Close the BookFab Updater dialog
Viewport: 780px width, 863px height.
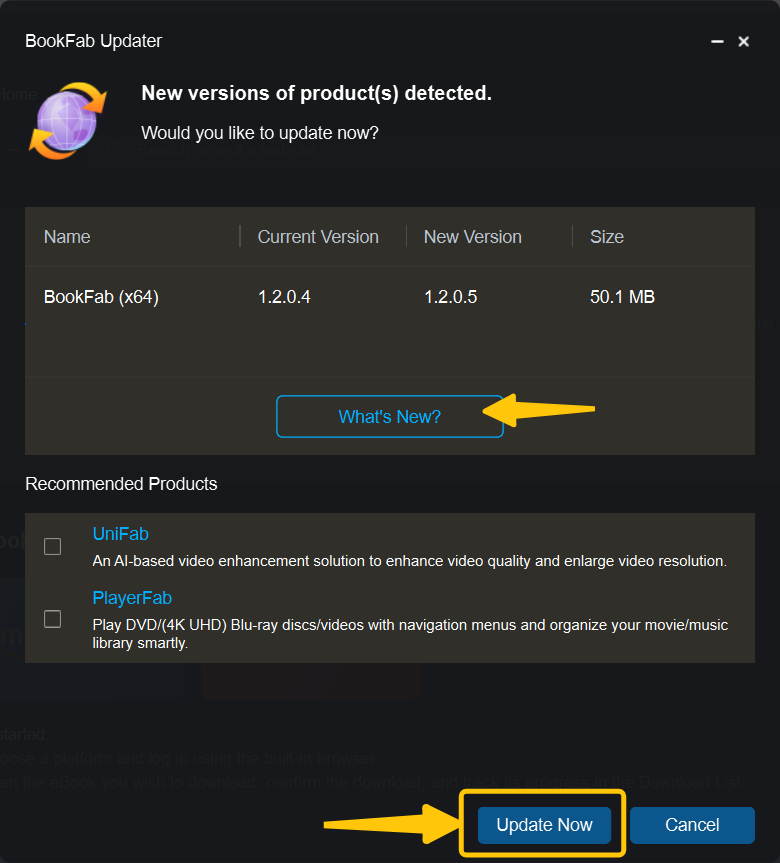744,42
